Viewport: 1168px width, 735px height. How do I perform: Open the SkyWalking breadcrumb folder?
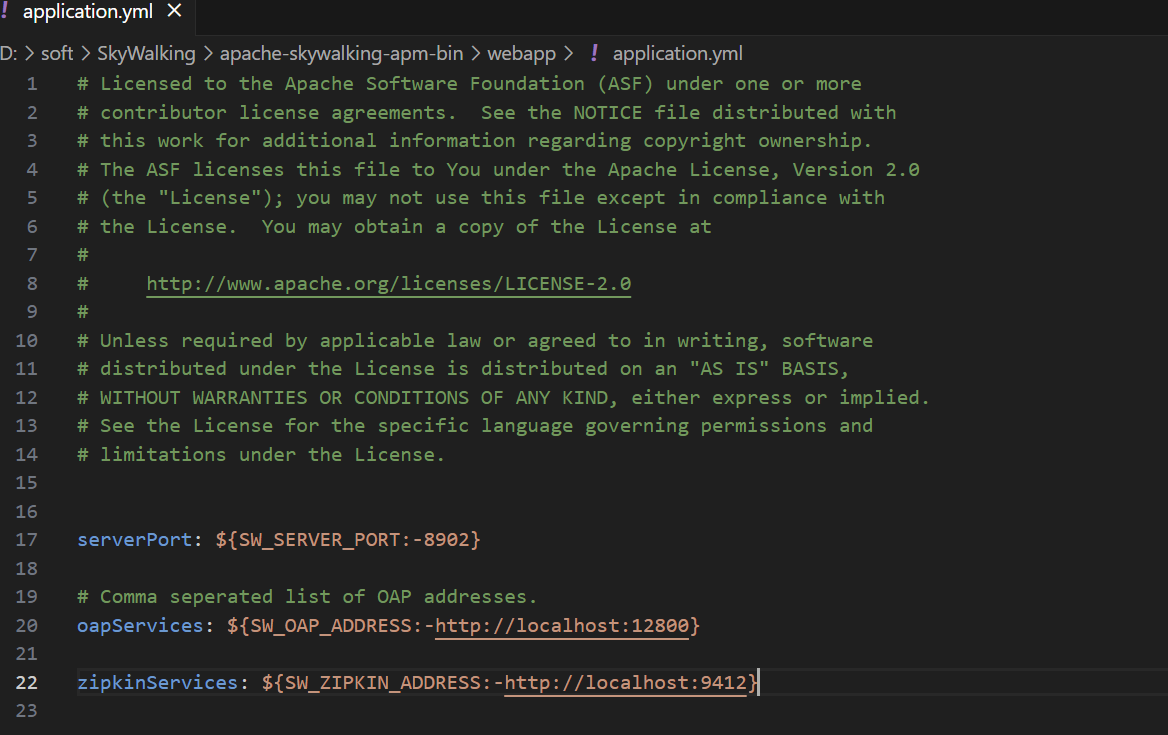(x=146, y=54)
